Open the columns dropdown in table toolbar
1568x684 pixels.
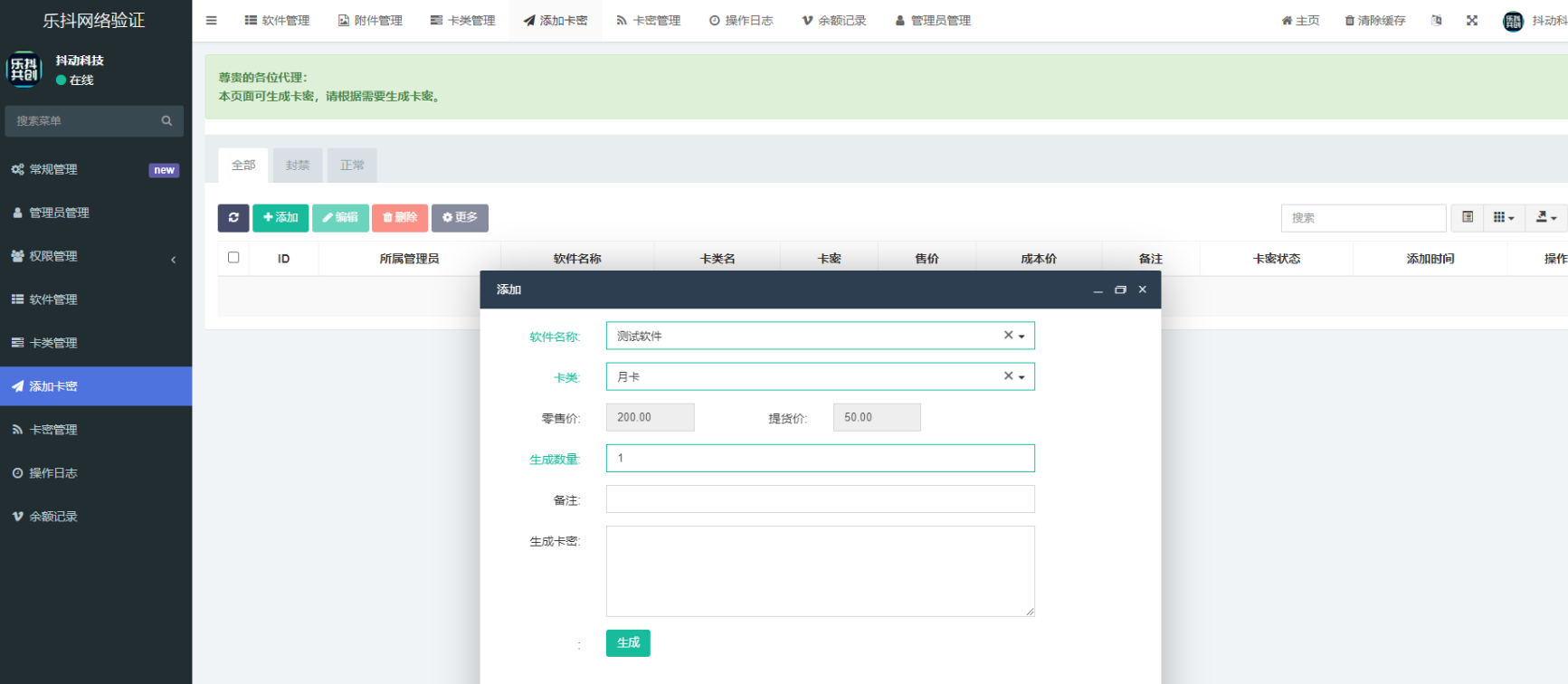pyautogui.click(x=1504, y=218)
